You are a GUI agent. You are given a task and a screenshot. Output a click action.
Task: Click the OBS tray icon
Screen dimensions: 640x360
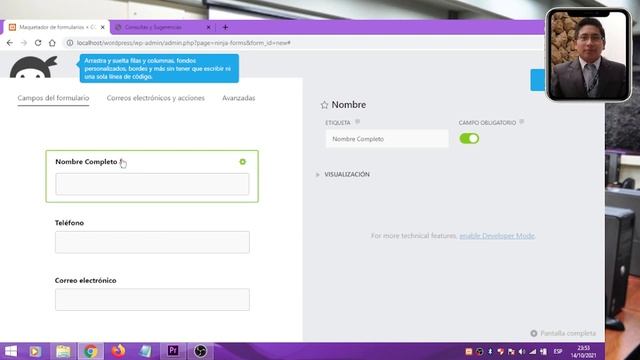[x=480, y=352]
